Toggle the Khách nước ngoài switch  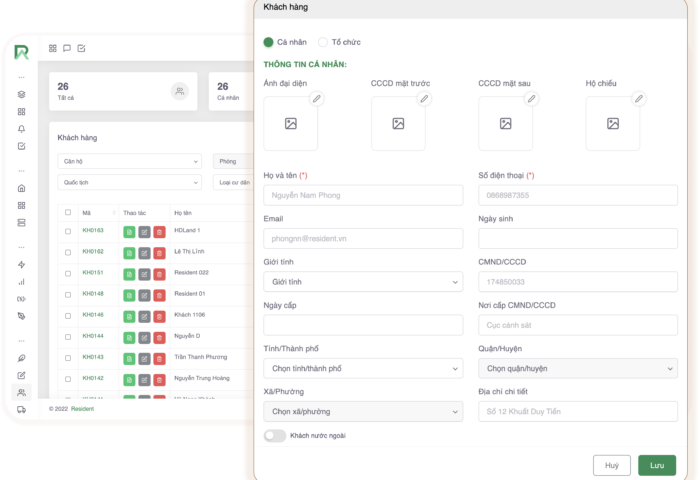coord(274,436)
